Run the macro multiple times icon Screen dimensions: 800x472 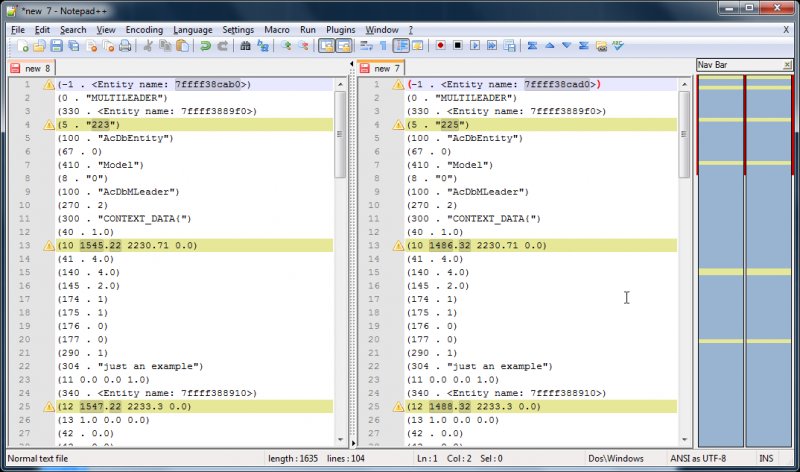coord(492,45)
